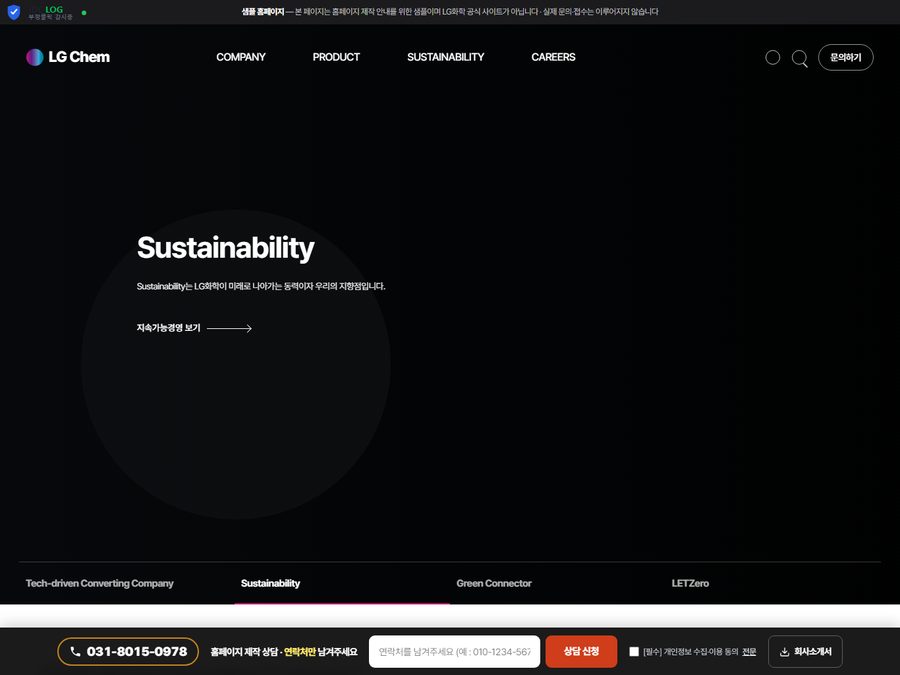Click the 문의하기 button
Screen dimensions: 900x675
click(845, 57)
